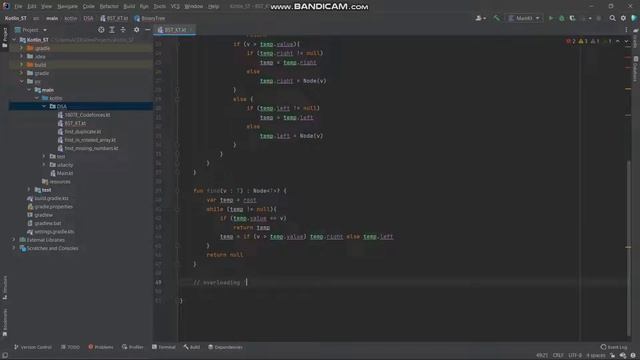Open the TODO tool window
The width and height of the screenshot is (640, 360).
click(70, 347)
